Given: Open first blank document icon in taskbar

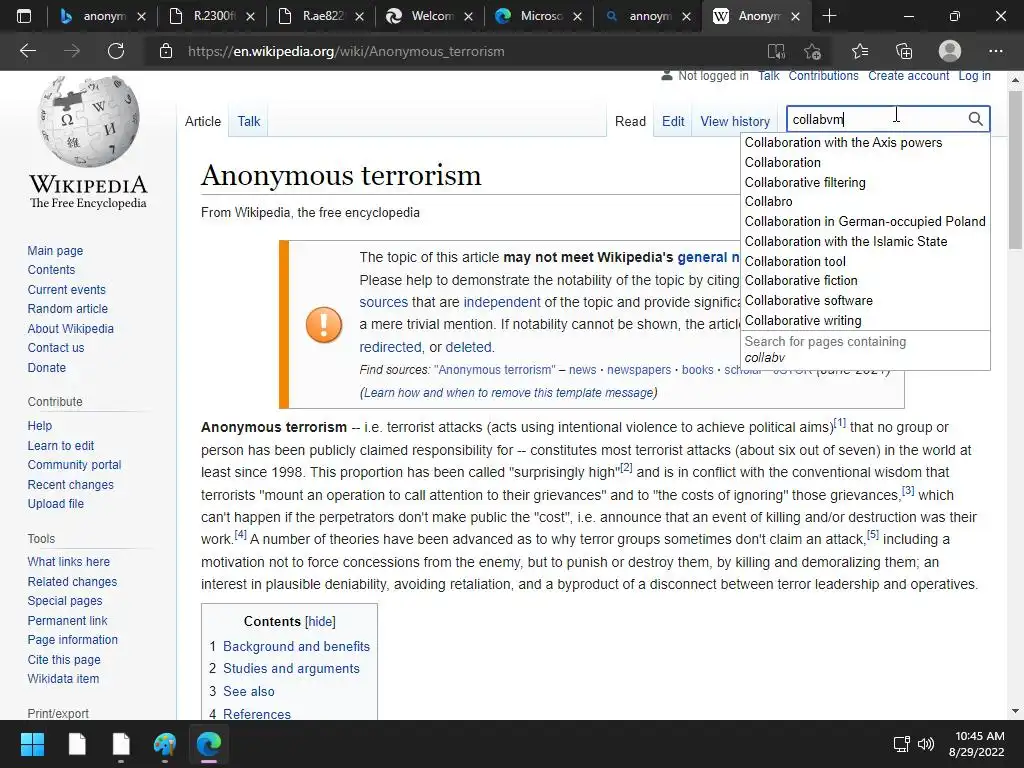Looking at the screenshot, I should [x=77, y=744].
